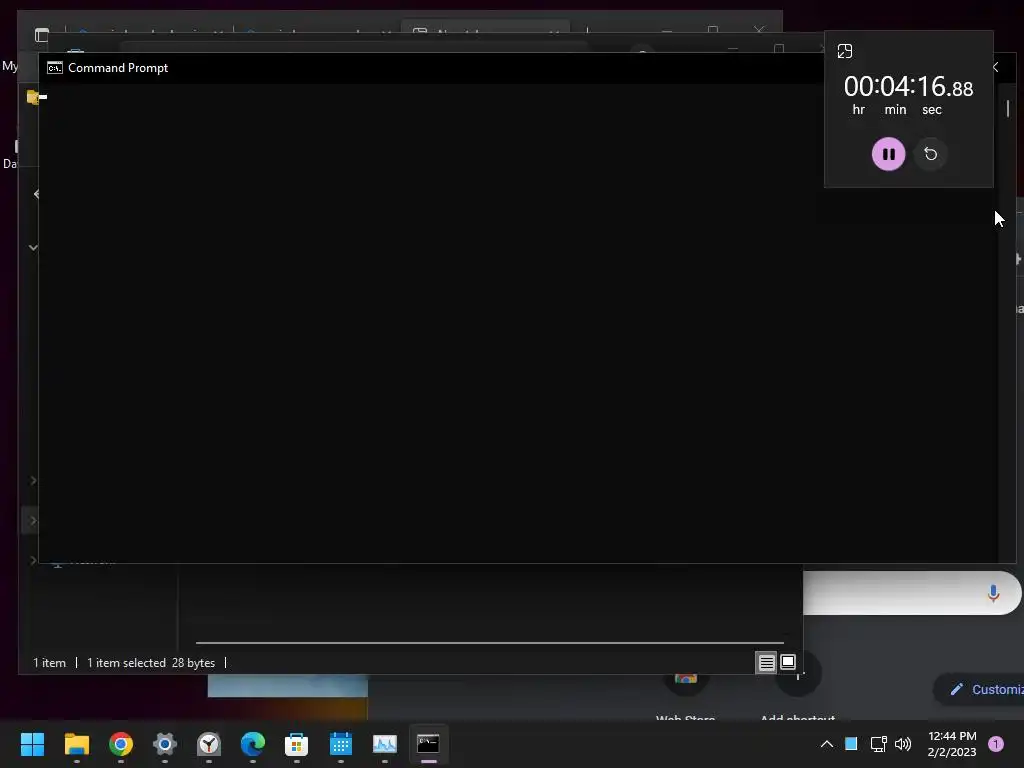Image resolution: width=1024 pixels, height=768 pixels.
Task: Collapse the down-chevron node in Explorer's navigation pane
Action: click(33, 248)
